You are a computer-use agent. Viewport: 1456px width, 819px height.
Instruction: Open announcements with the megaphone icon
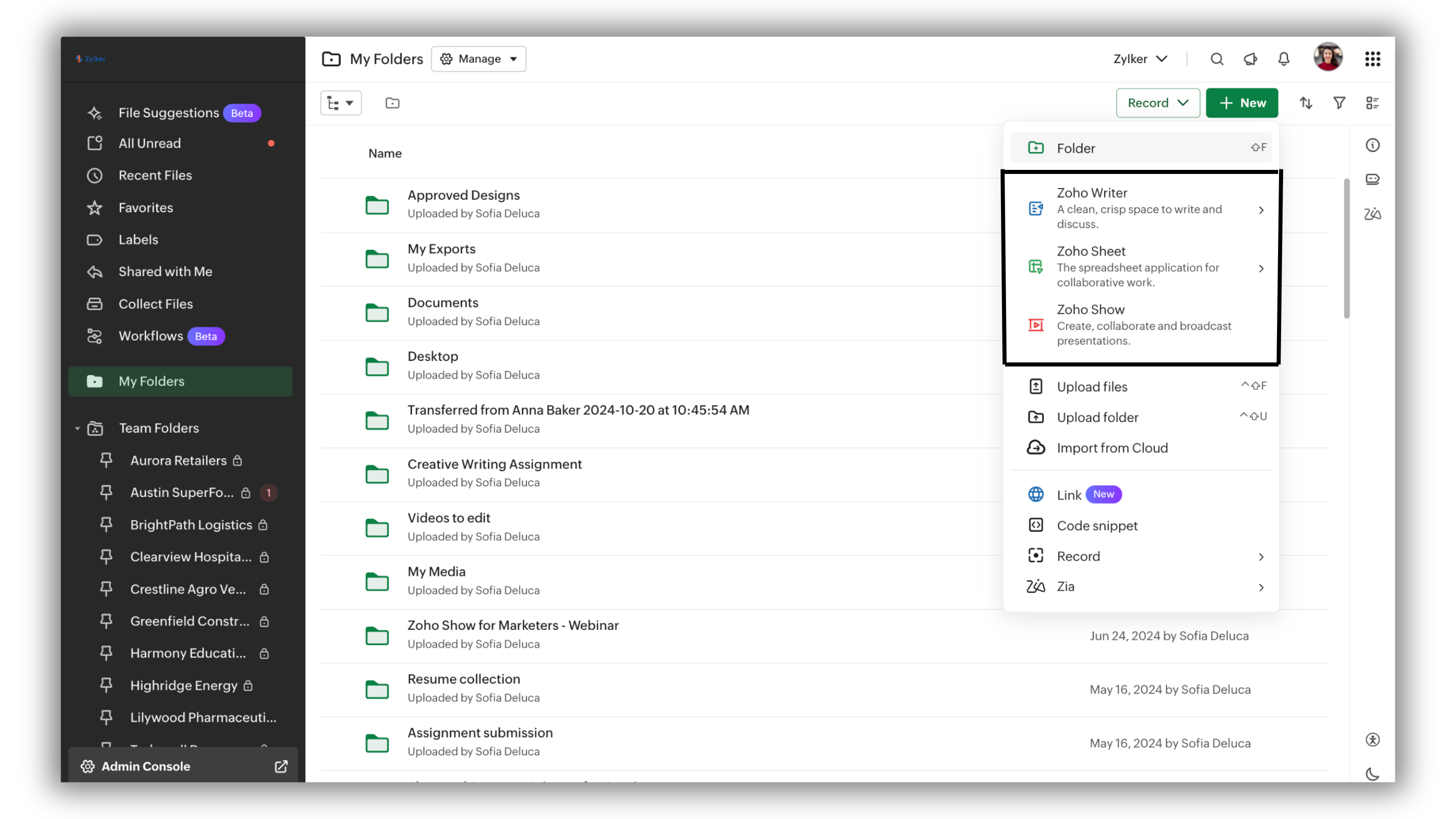click(1250, 58)
